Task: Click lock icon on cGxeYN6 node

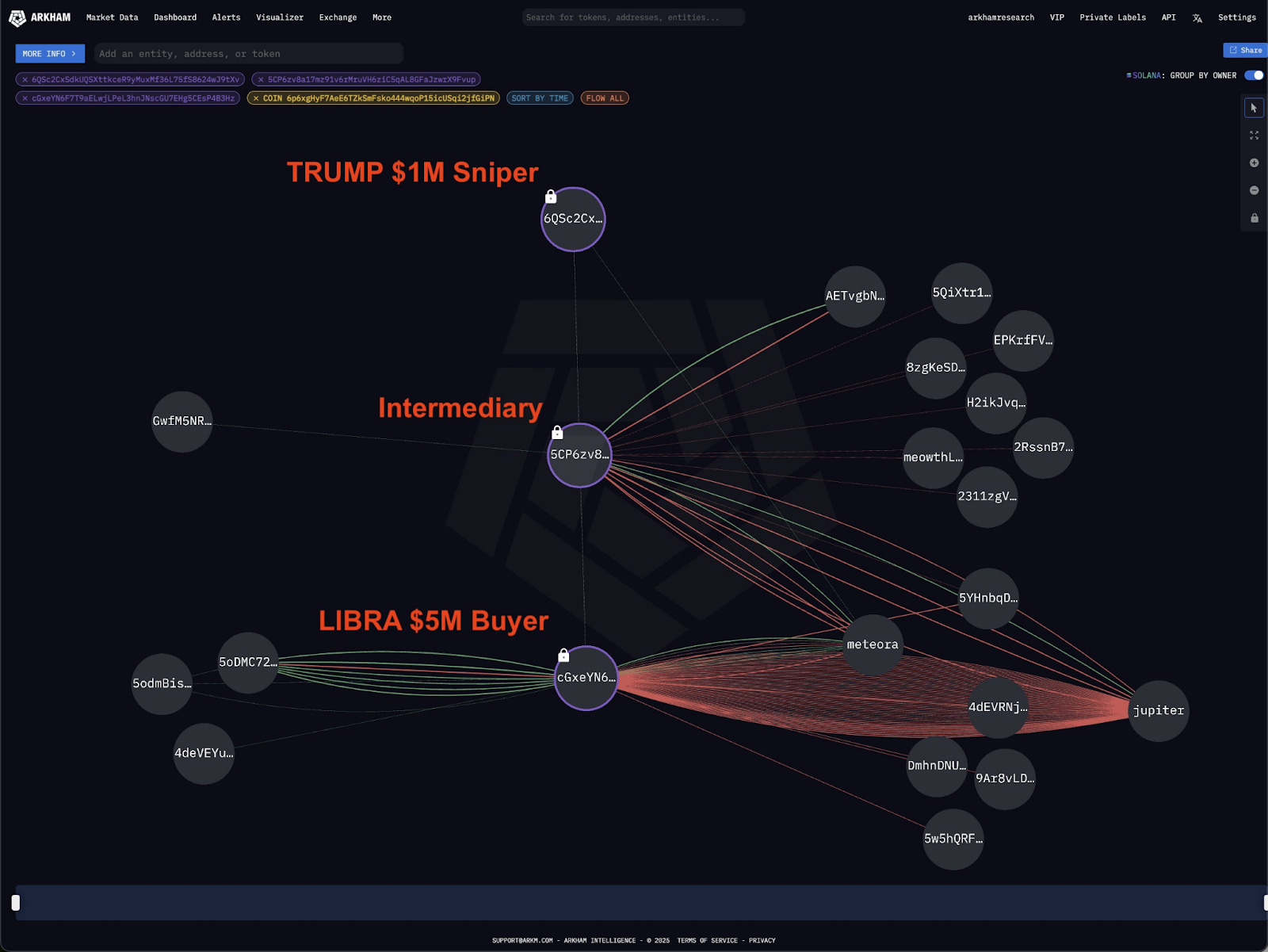Action: [563, 655]
